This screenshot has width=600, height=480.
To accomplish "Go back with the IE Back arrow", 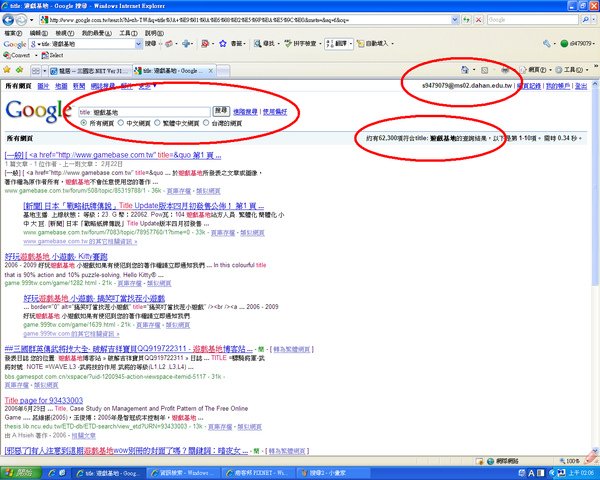I will pos(8,20).
